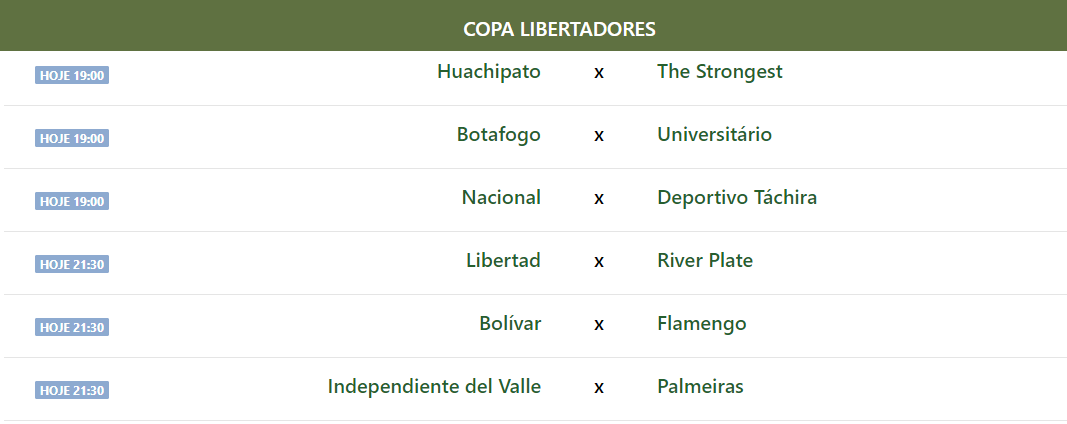Click the COPA LIBERTADORES header
This screenshot has width=1067, height=424.
coord(559,29)
